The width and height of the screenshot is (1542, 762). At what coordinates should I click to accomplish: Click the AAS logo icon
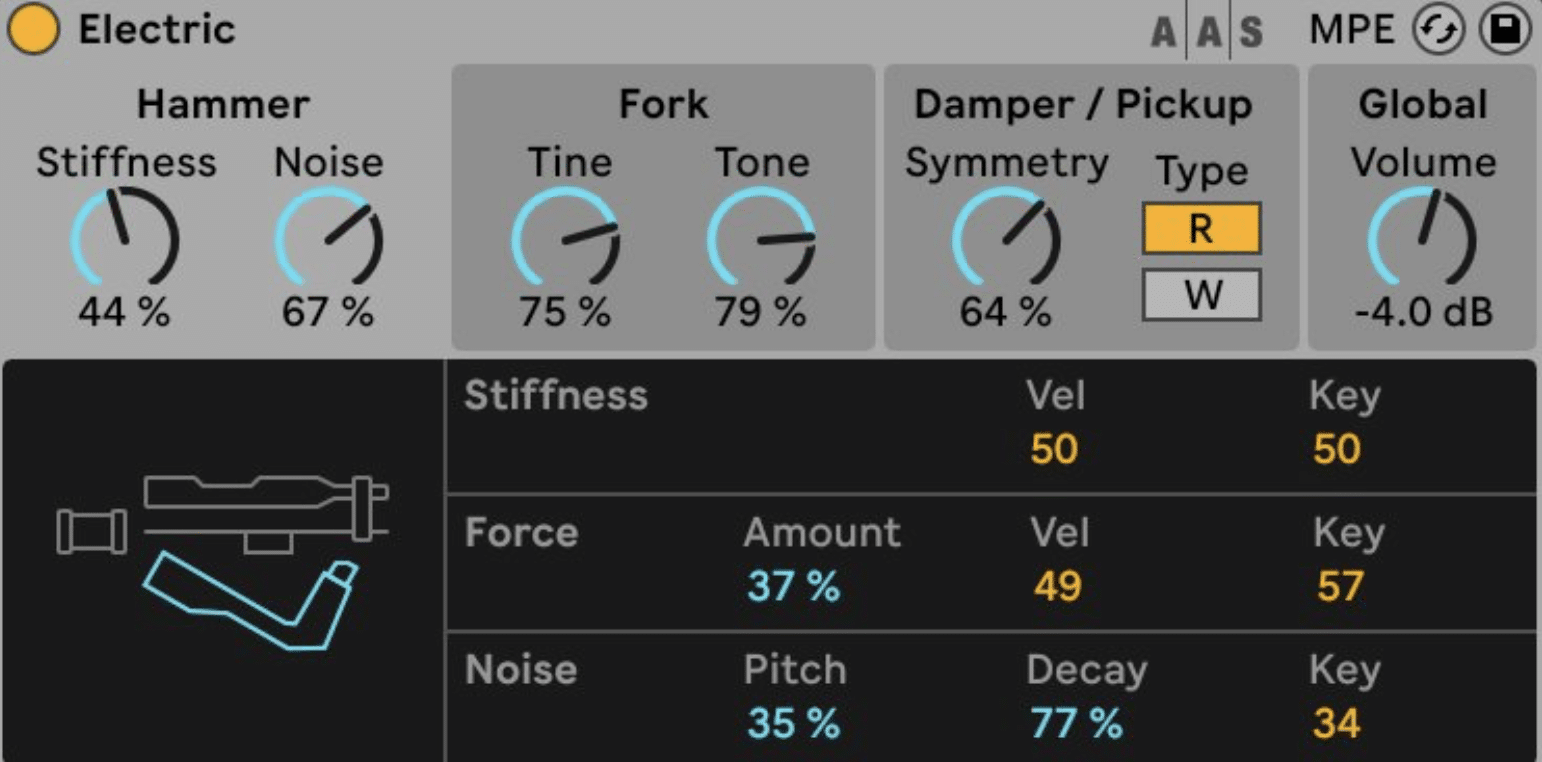click(x=1206, y=32)
